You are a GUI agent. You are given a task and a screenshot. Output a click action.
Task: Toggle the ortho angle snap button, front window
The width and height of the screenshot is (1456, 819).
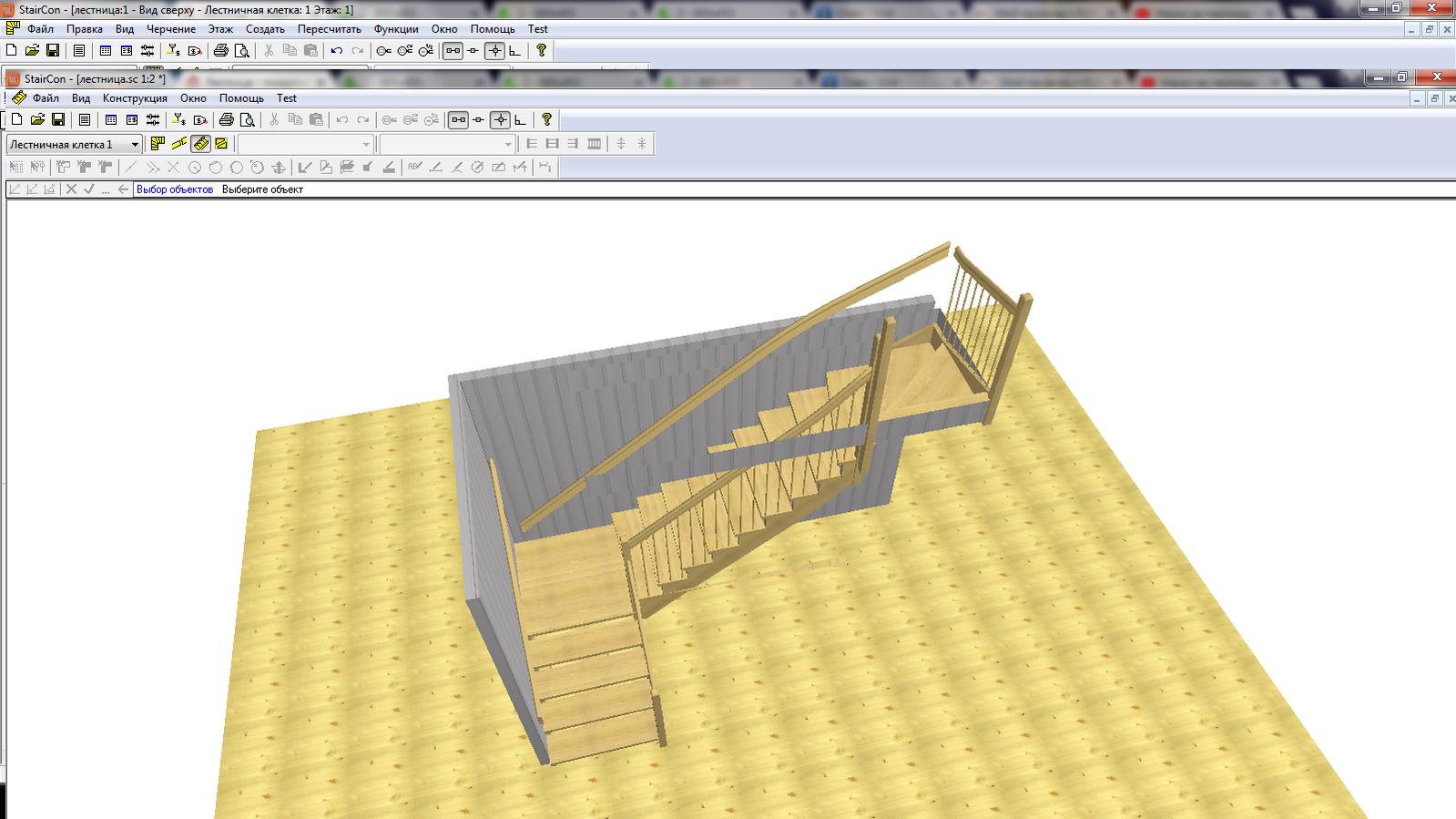click(x=520, y=119)
